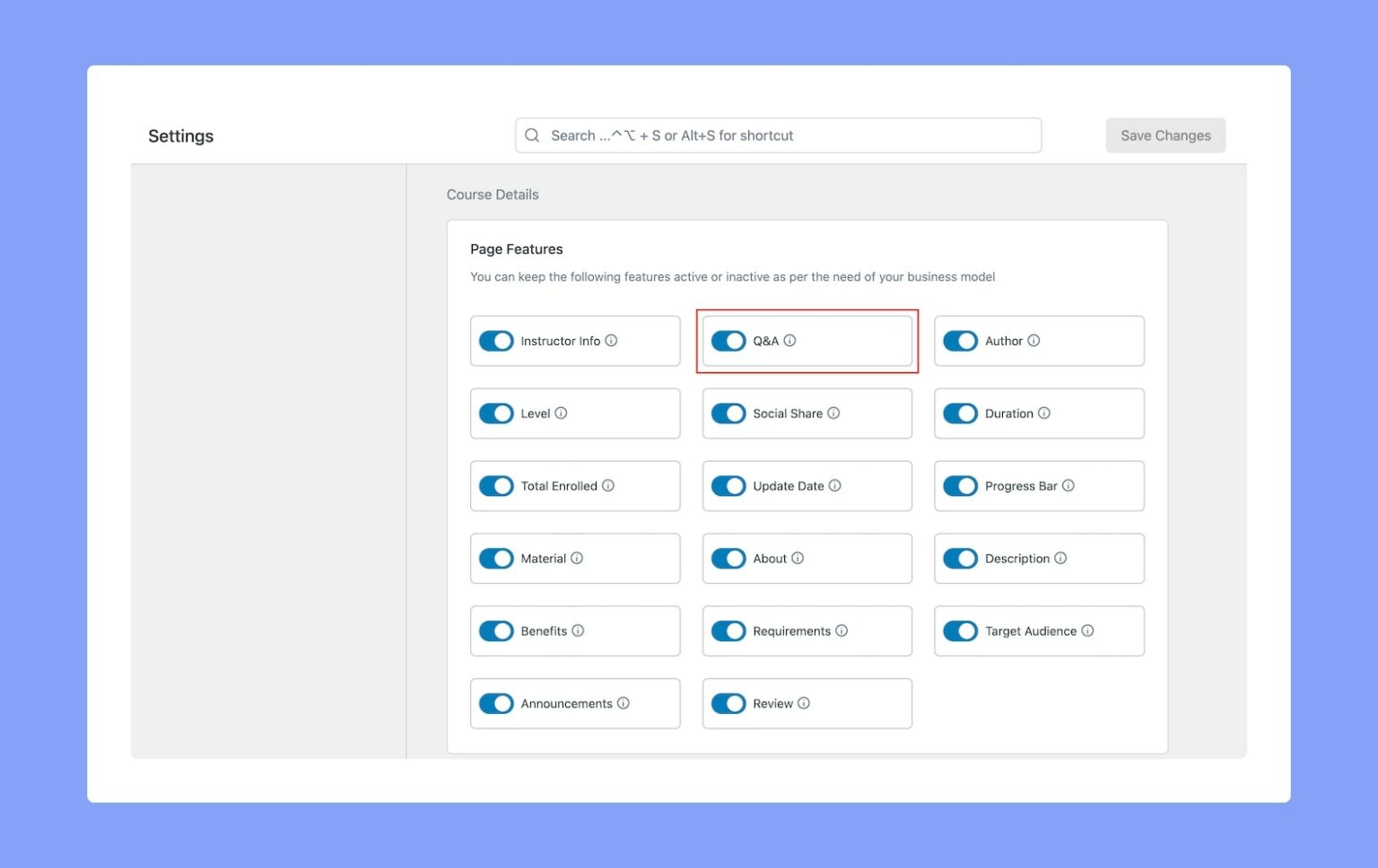Click the Progress Bar info icon
The image size is (1378, 868).
(1068, 486)
